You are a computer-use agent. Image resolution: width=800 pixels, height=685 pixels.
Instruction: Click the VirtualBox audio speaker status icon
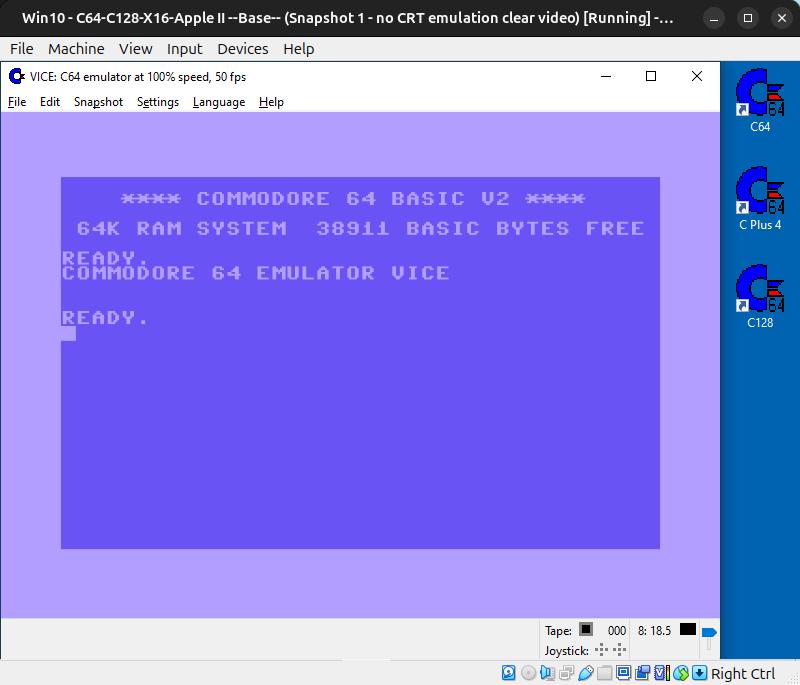click(x=547, y=673)
